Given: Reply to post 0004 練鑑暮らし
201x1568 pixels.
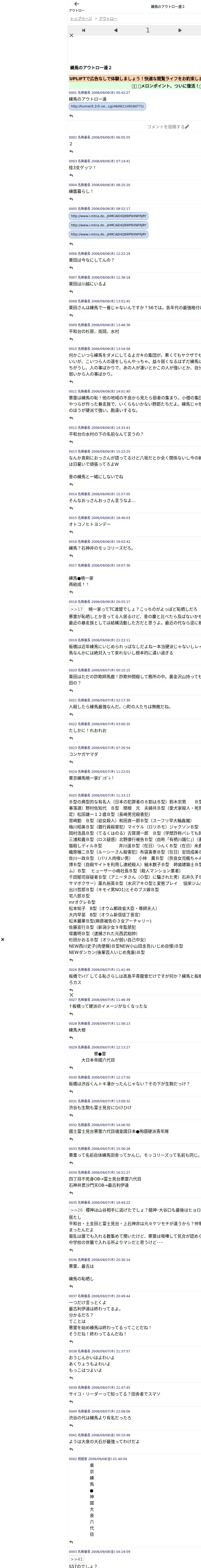Looking at the screenshot, I should (x=71, y=200).
